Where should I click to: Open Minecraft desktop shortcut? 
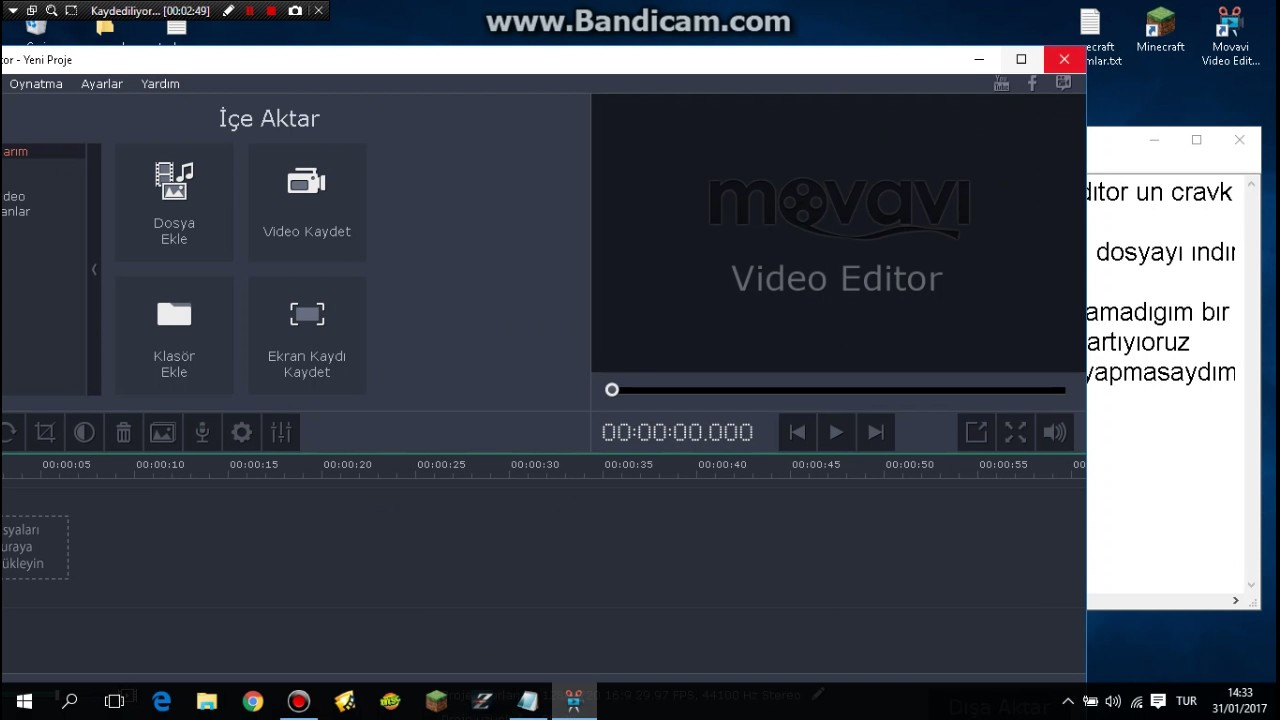point(1160,30)
